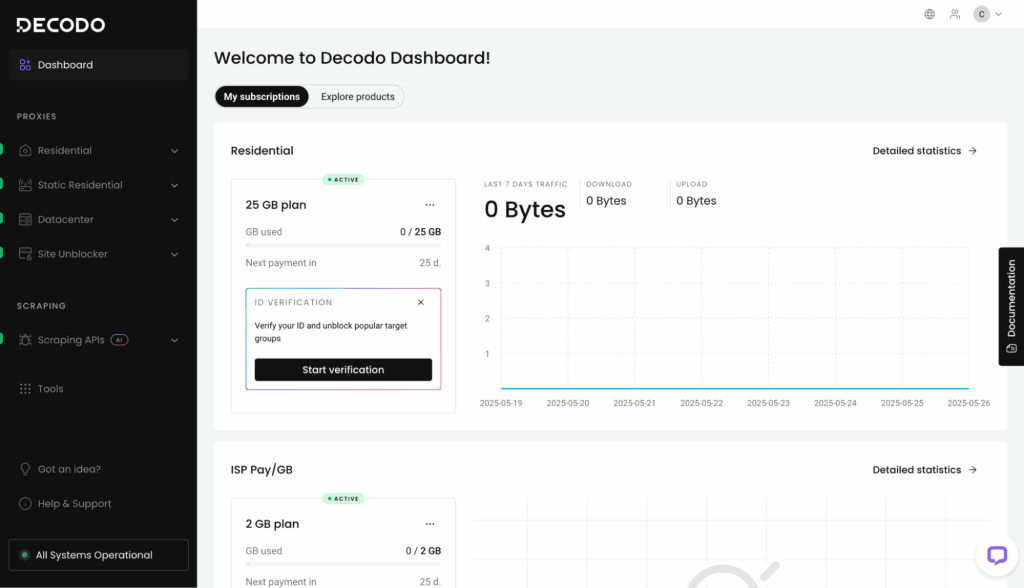This screenshot has height=588, width=1024.
Task: Click the referral people icon in header
Action: (x=954, y=14)
